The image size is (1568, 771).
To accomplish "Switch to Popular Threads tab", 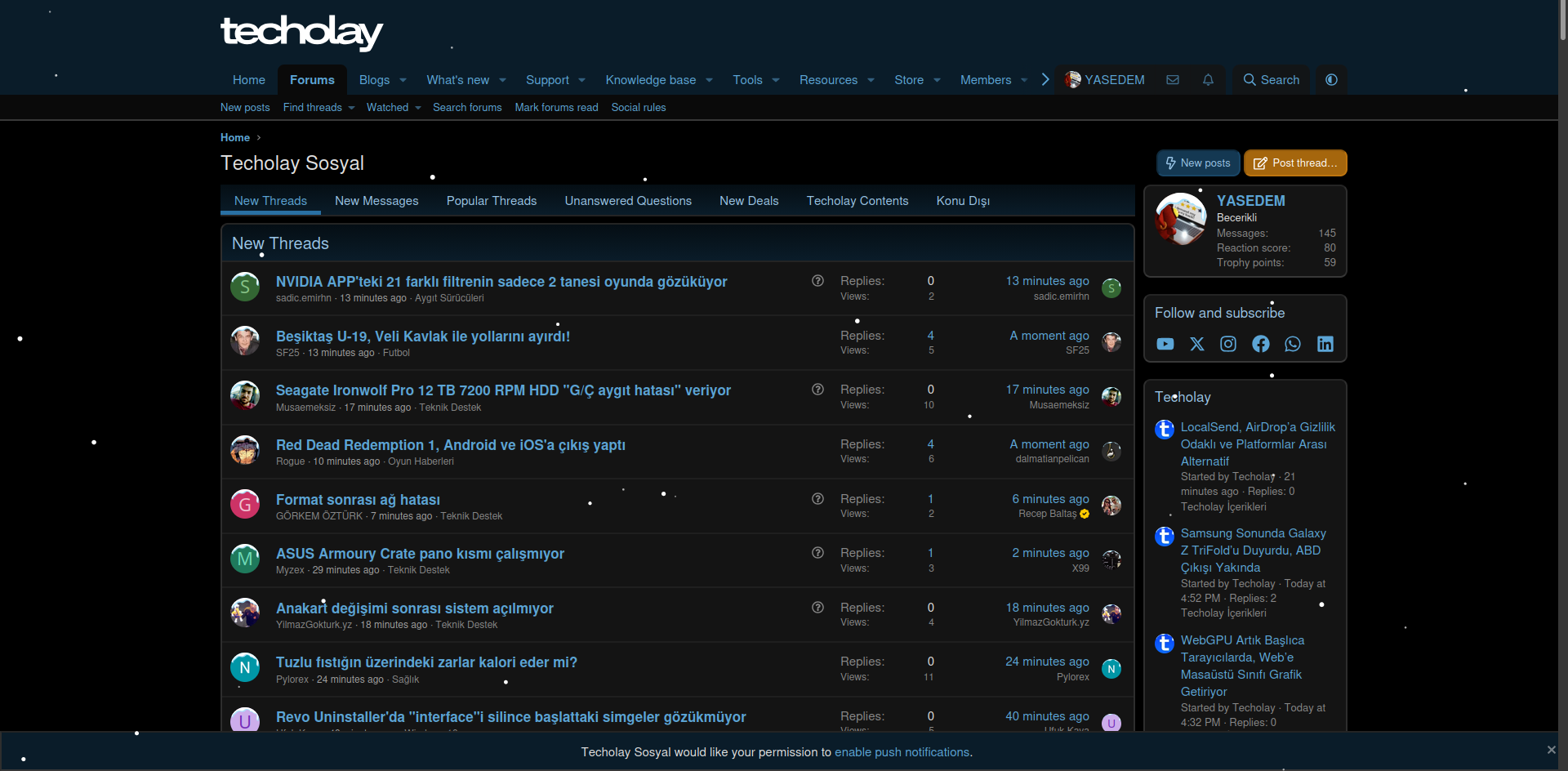I will [x=492, y=201].
